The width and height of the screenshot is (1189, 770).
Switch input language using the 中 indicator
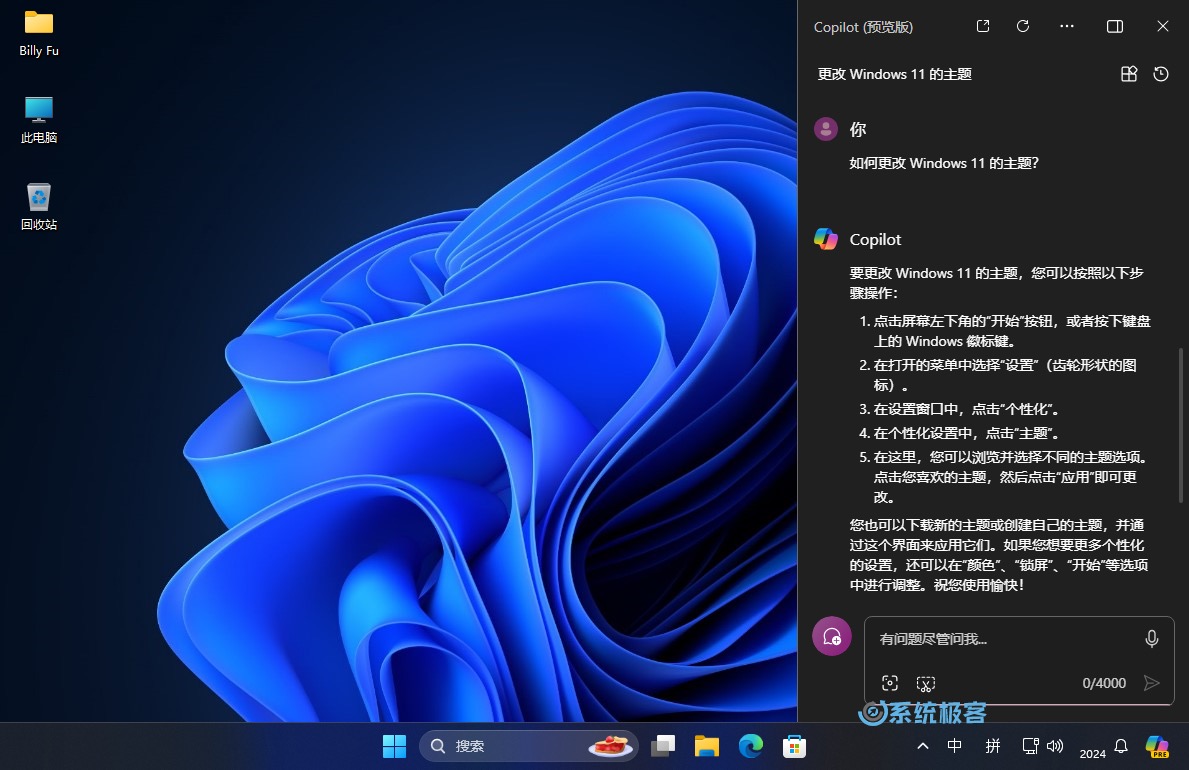(954, 746)
